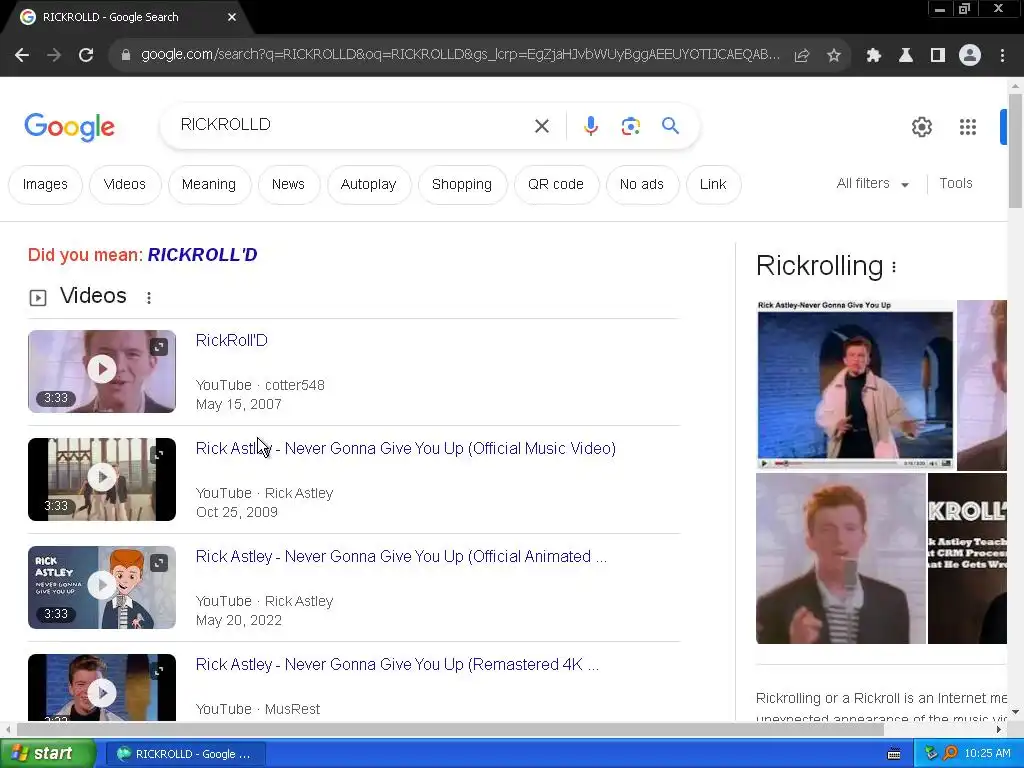Click the vertical scrollbar thumb

pos(1015,151)
